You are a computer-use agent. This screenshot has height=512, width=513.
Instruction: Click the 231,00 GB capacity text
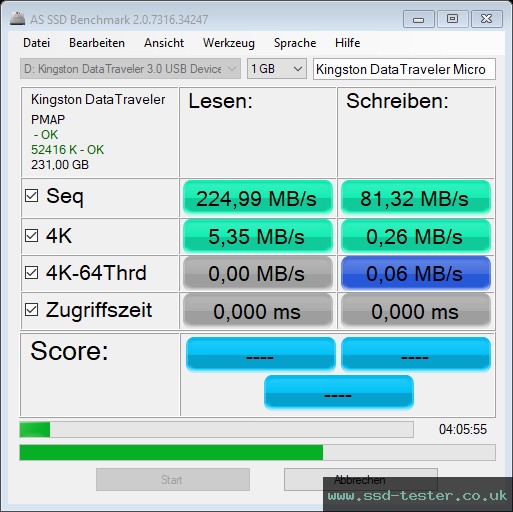tap(60, 165)
